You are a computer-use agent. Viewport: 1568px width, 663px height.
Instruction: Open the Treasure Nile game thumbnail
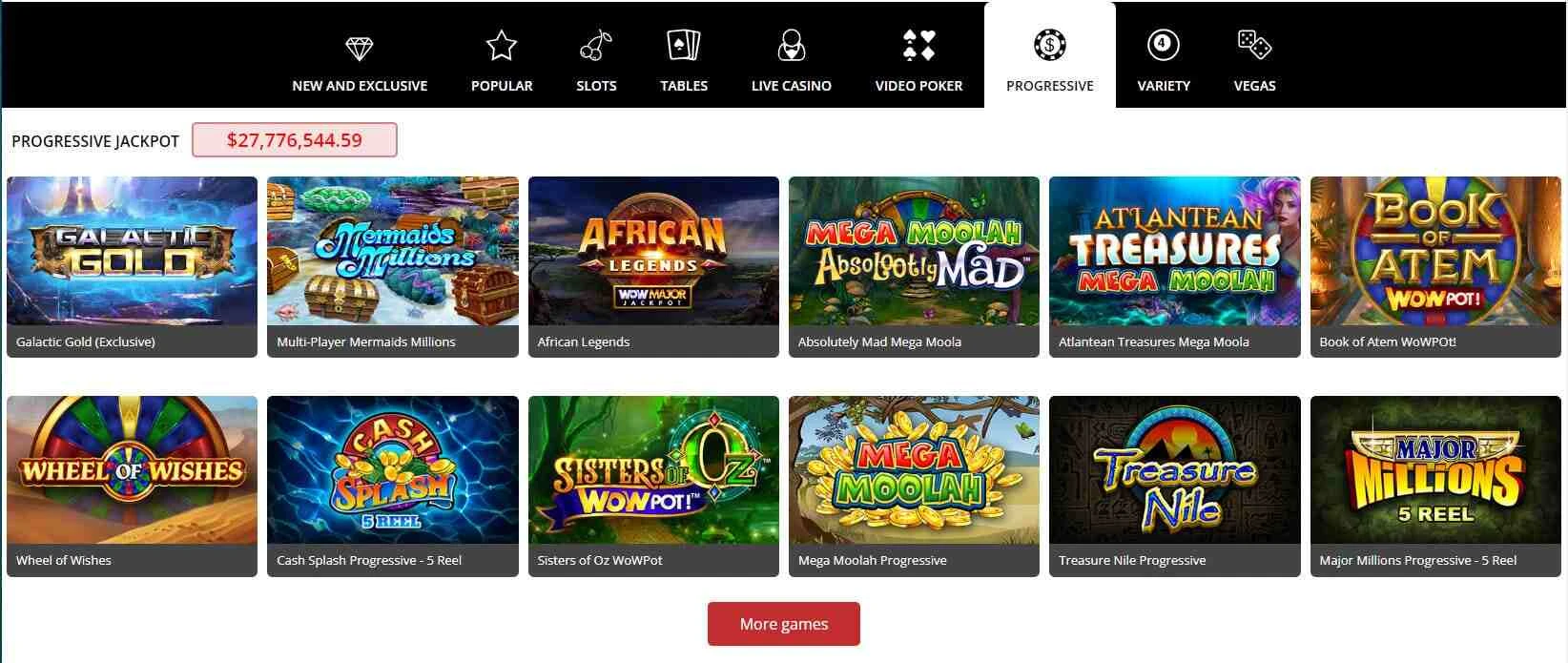(x=1175, y=470)
